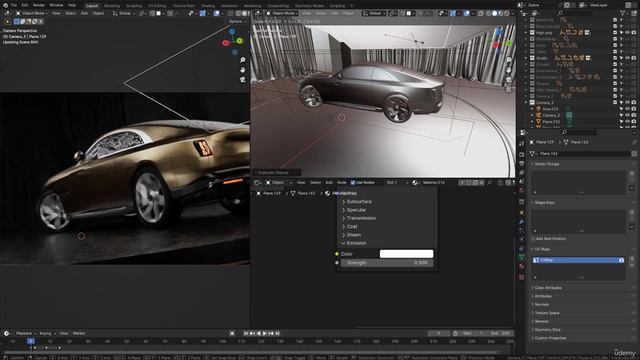
Task: Toggle camera view gizmo in left viewport
Action: [243, 80]
